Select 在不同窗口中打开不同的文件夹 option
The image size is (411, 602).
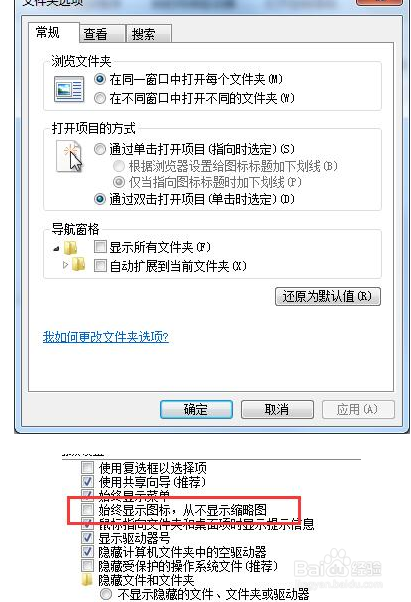pos(100,98)
